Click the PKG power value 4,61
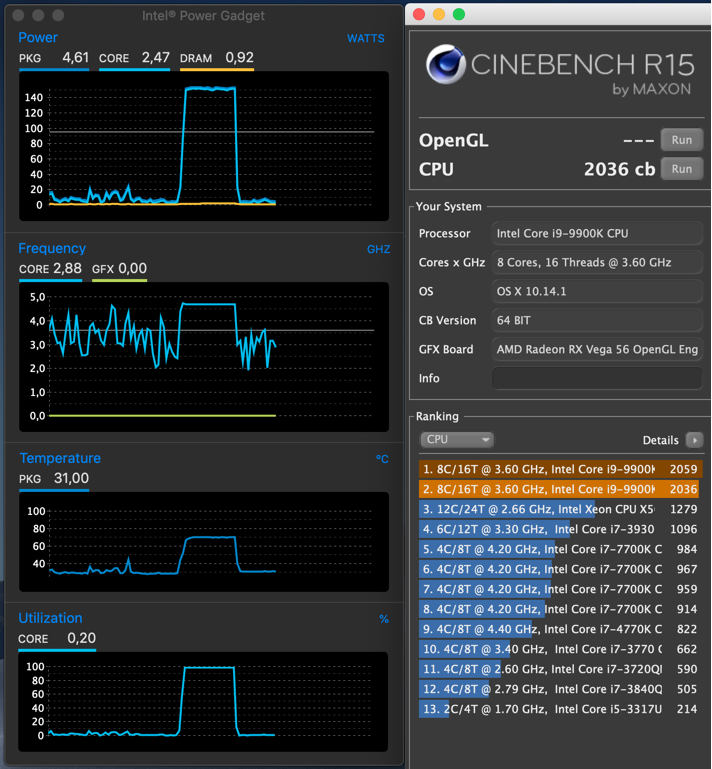The image size is (712, 769). tap(76, 57)
